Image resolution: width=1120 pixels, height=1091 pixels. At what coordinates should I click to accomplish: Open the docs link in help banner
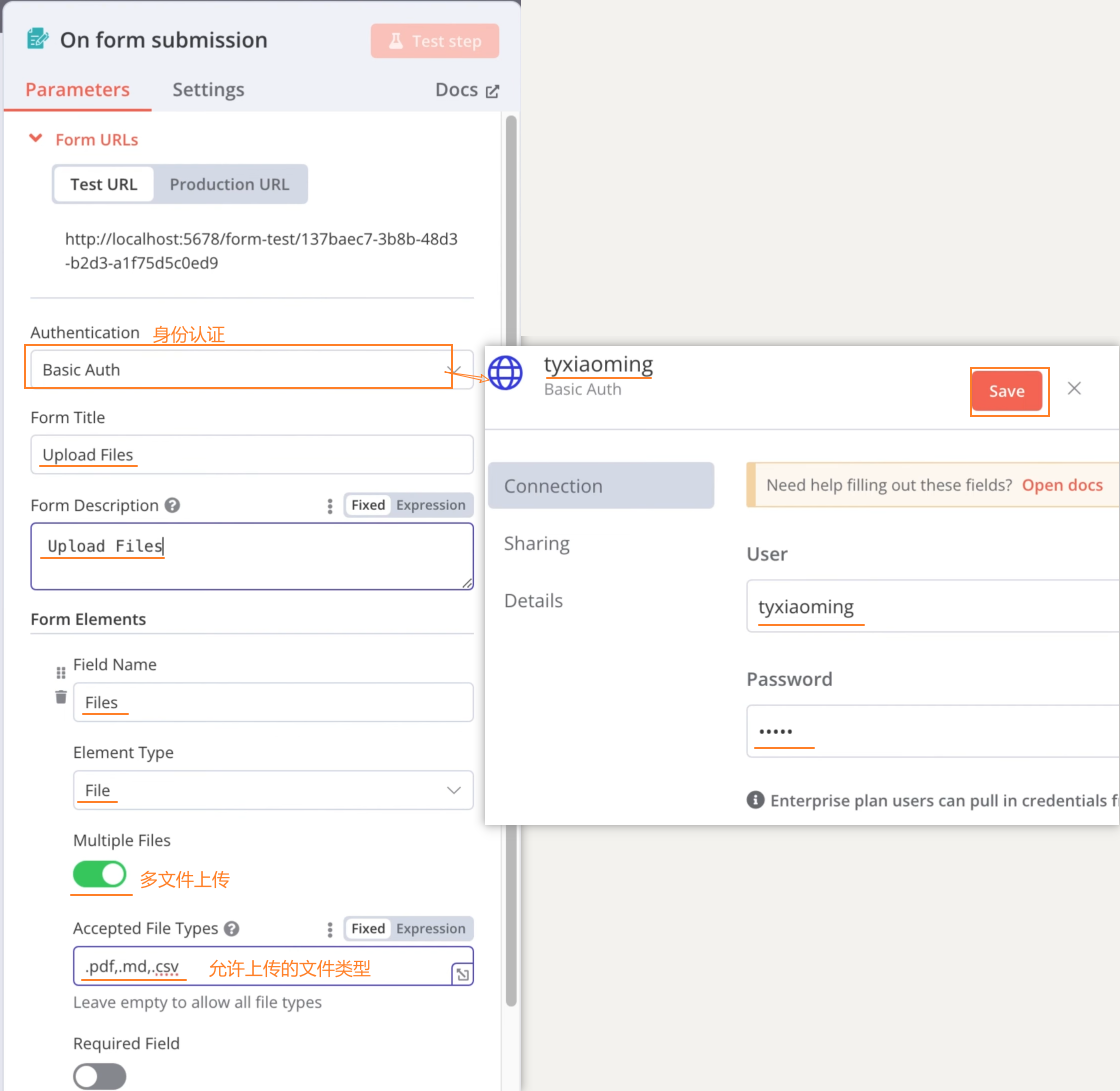point(1062,485)
